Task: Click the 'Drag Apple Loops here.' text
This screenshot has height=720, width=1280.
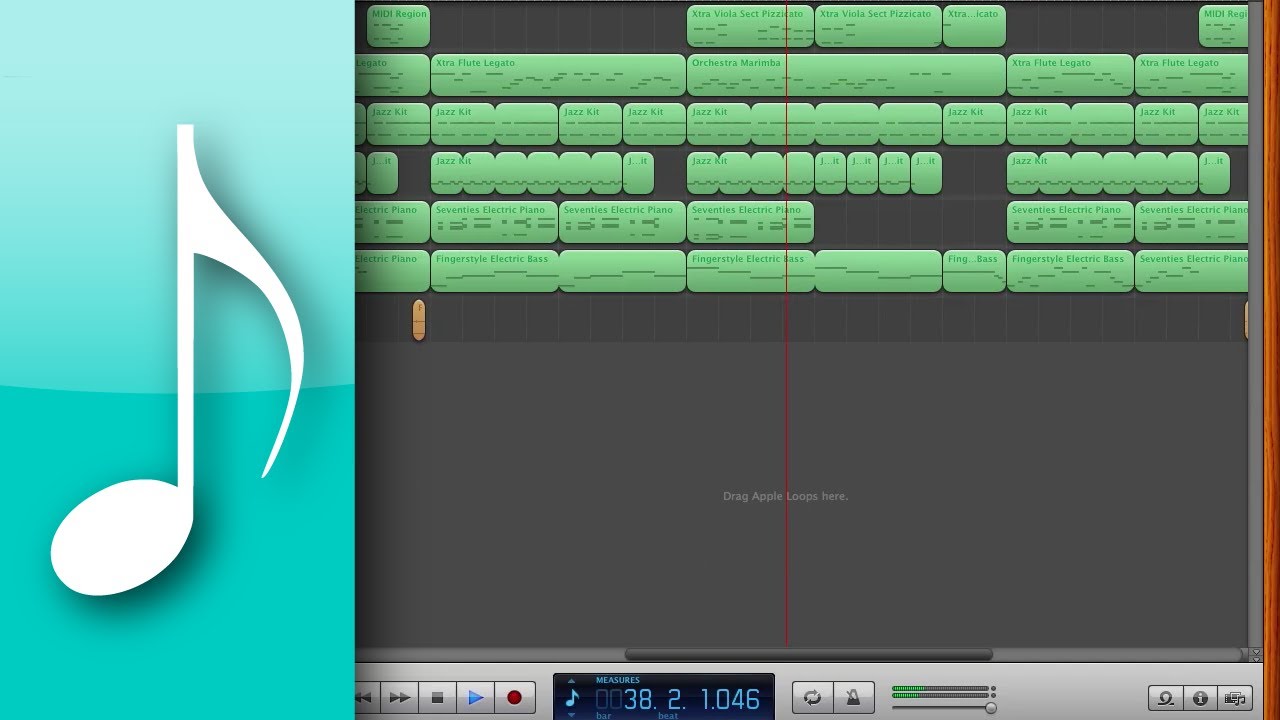Action: pyautogui.click(x=785, y=496)
